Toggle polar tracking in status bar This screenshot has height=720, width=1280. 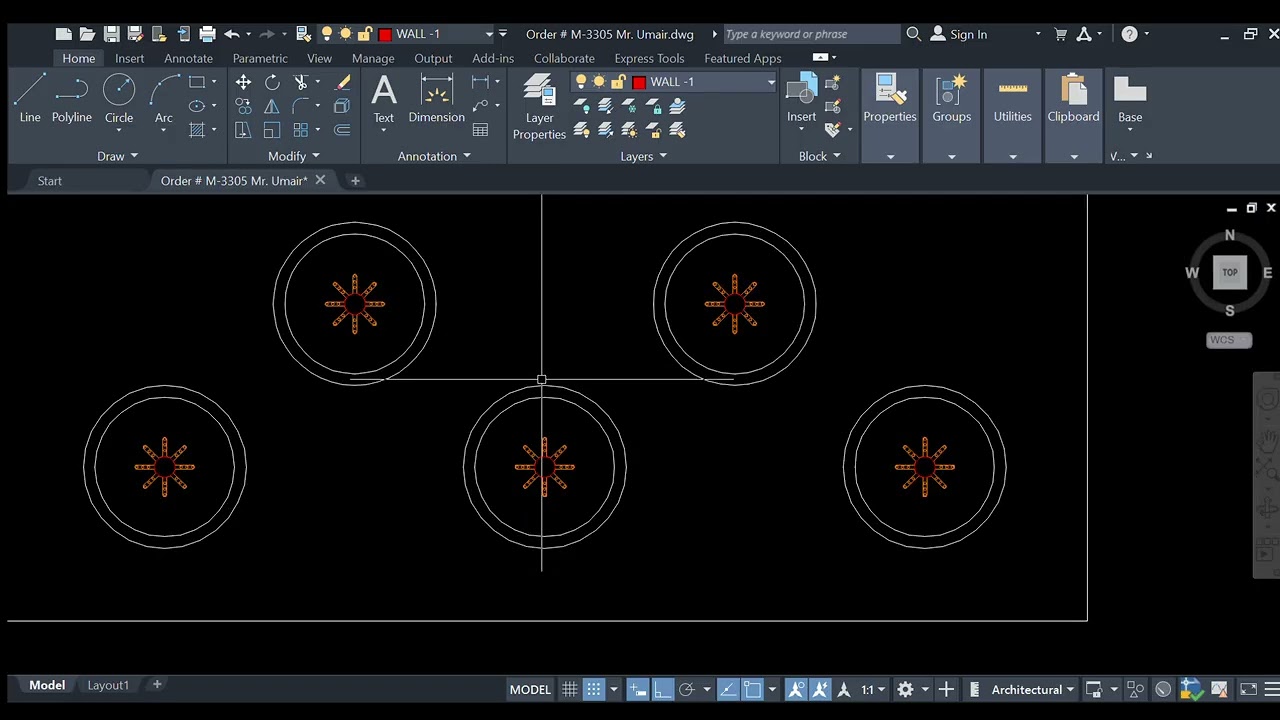[686, 689]
